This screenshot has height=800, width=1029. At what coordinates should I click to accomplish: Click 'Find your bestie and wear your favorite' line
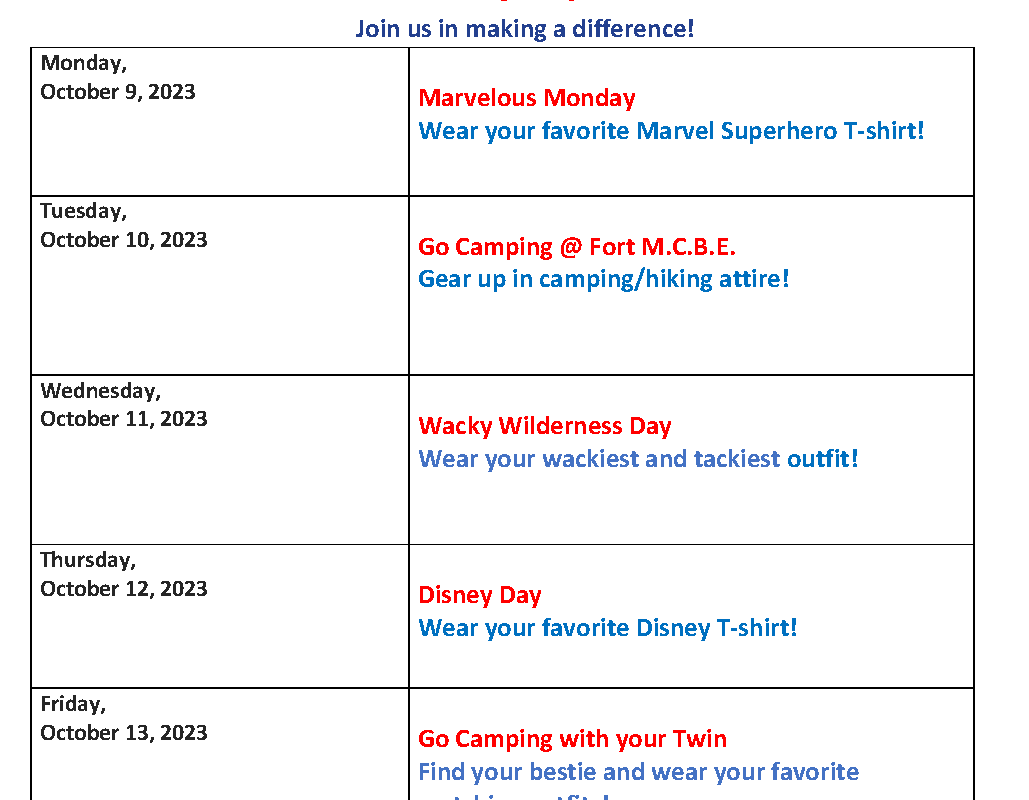coord(639,772)
